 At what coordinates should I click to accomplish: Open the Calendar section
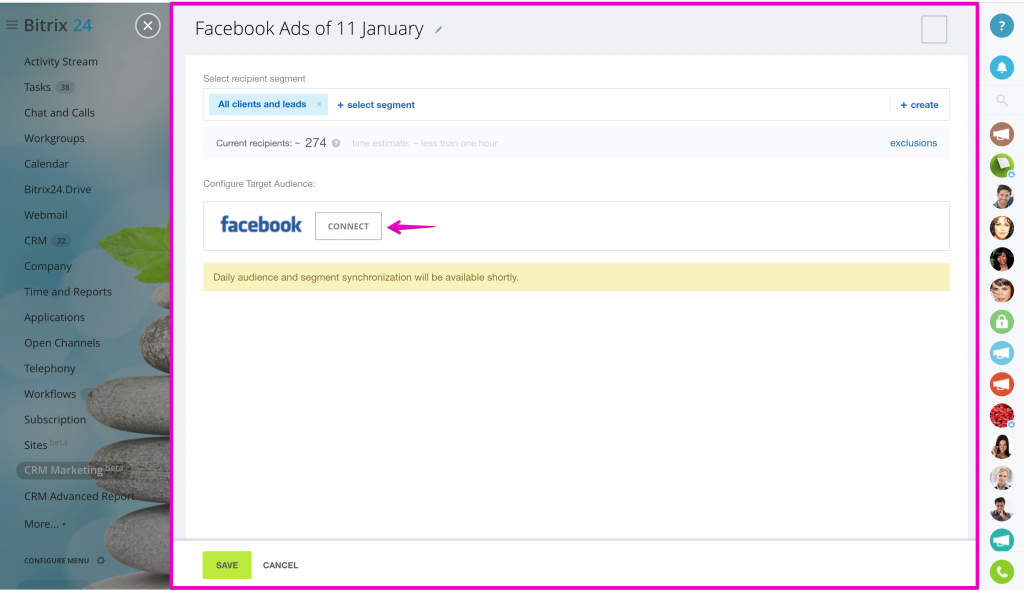click(x=46, y=164)
